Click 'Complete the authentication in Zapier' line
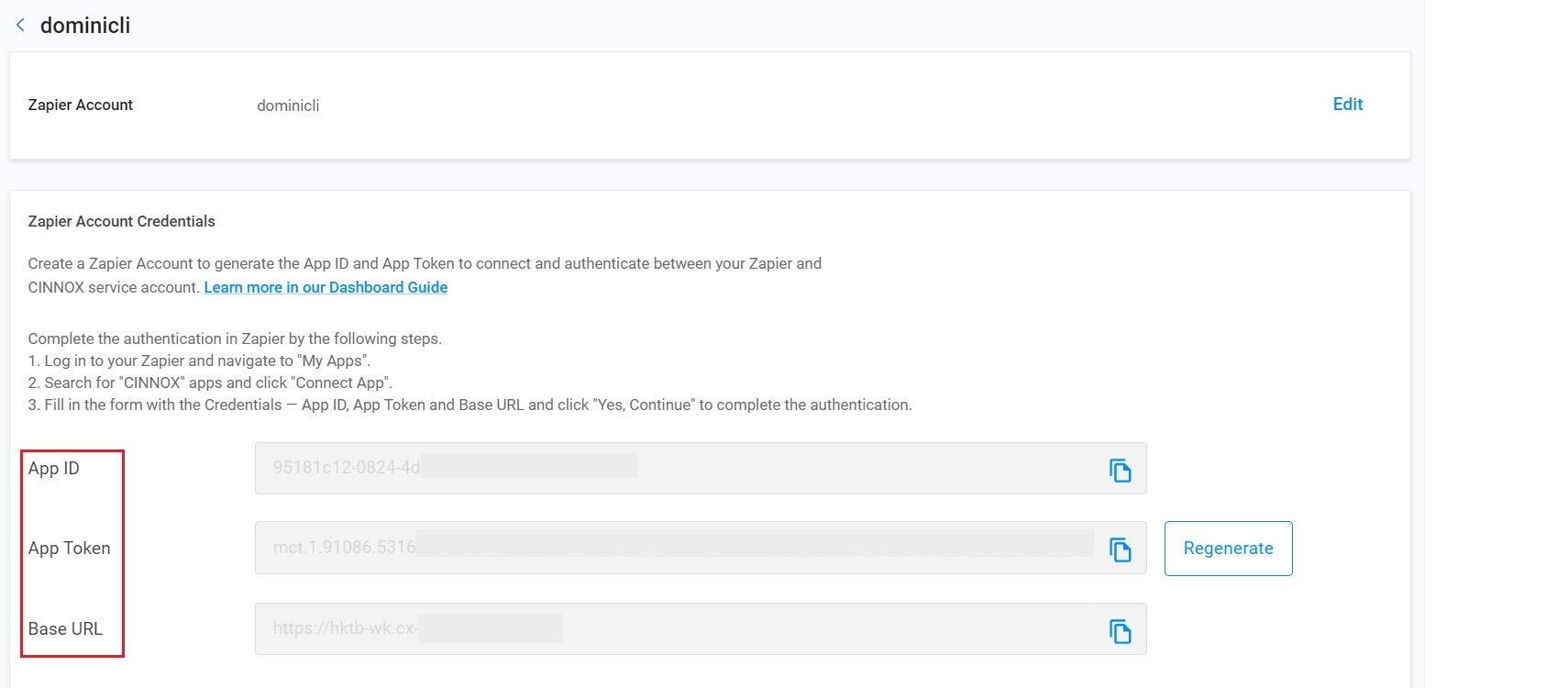 235,338
